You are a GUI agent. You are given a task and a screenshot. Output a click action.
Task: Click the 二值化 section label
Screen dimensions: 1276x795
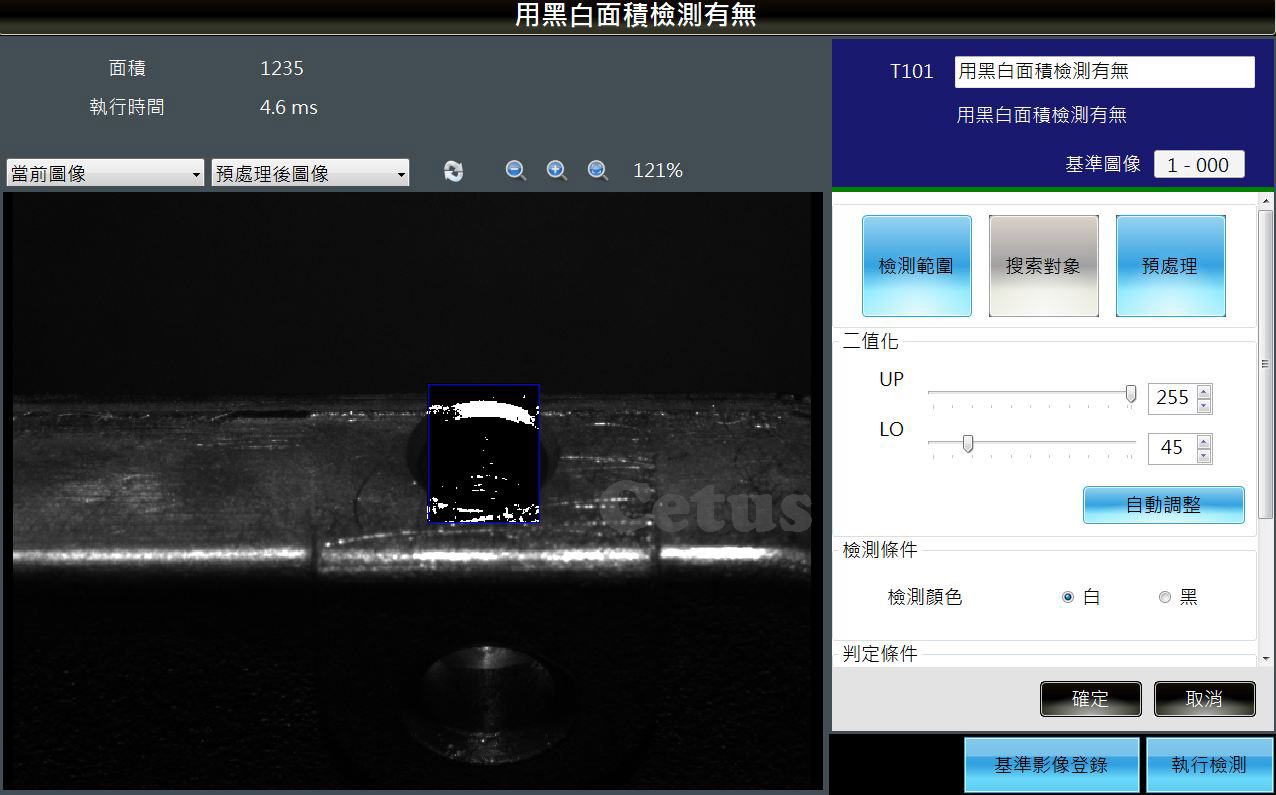[870, 342]
